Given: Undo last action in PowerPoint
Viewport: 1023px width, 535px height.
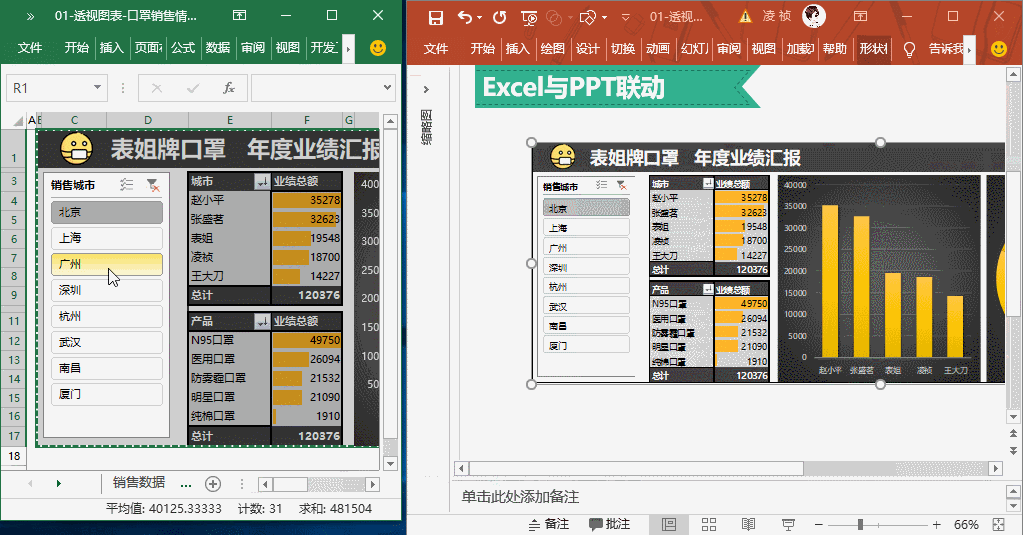Looking at the screenshot, I should click(x=465, y=18).
